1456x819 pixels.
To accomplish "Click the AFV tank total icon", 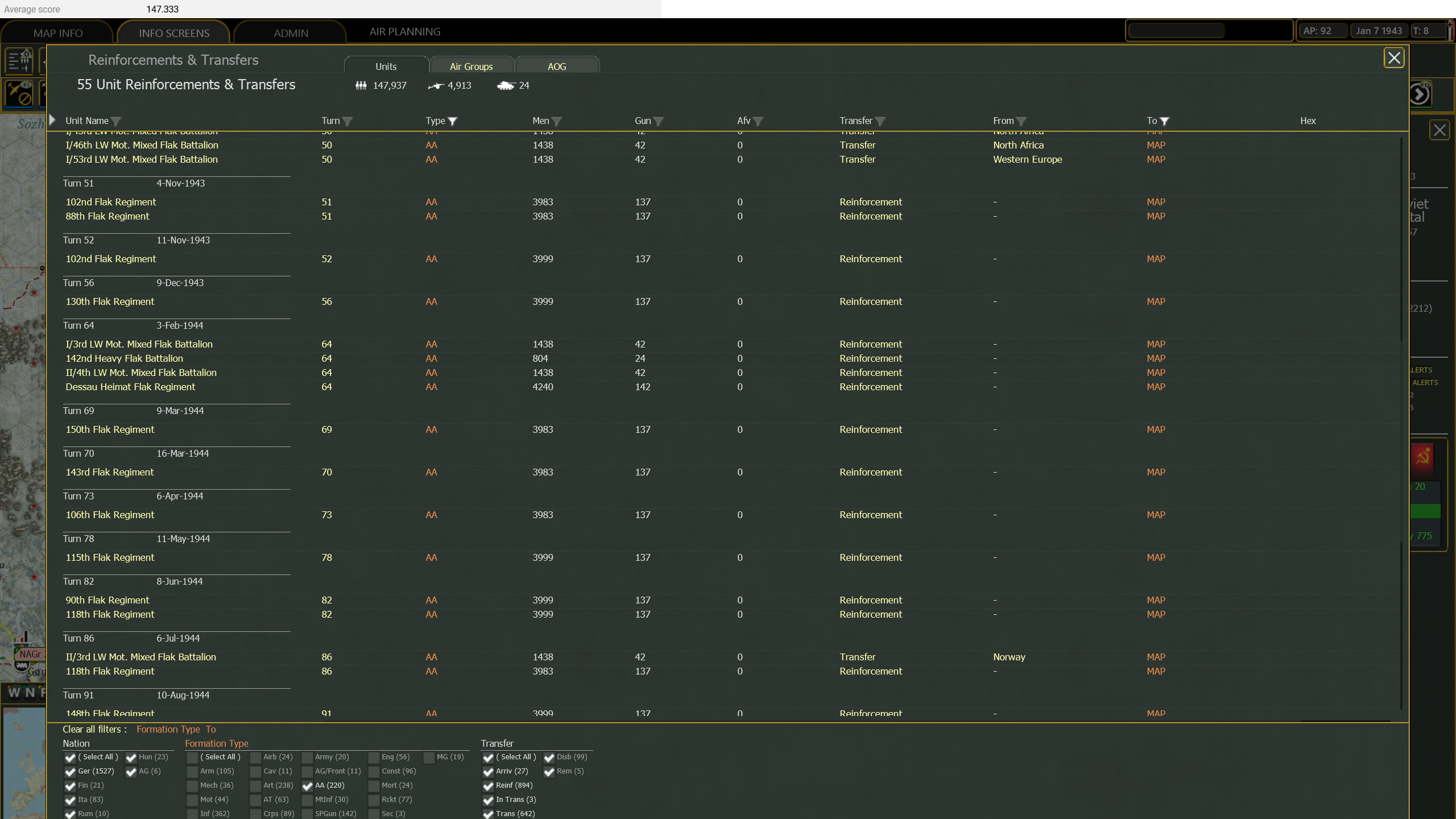I will point(506,85).
